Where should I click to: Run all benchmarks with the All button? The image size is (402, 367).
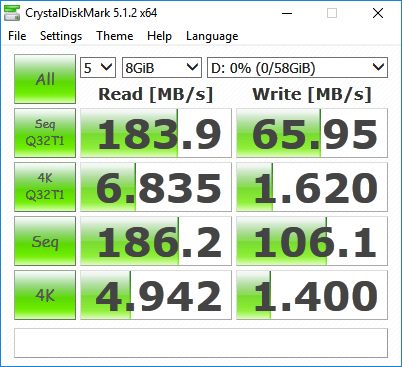[x=45, y=79]
